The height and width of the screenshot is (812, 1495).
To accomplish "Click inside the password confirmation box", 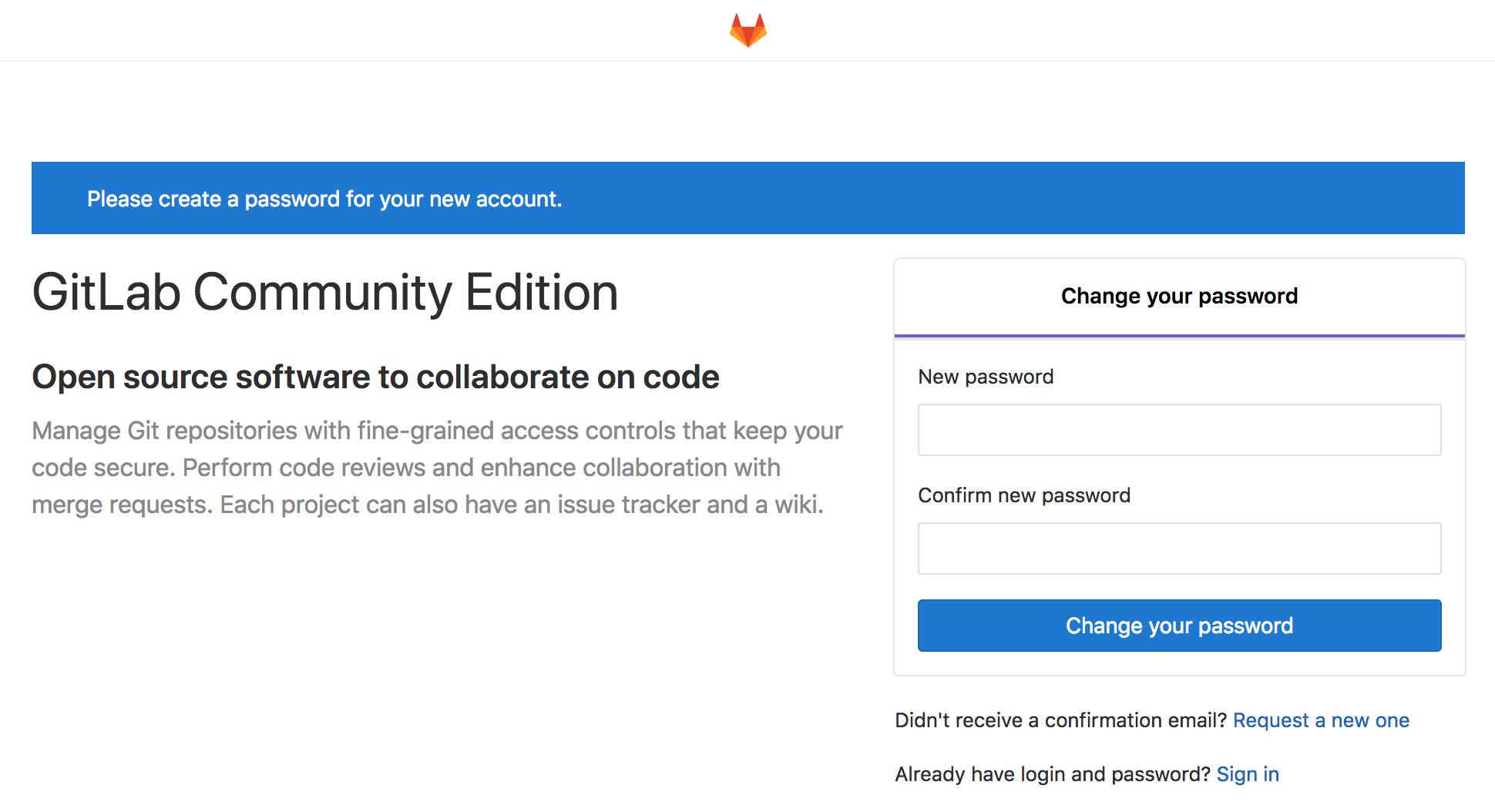I will [1178, 548].
